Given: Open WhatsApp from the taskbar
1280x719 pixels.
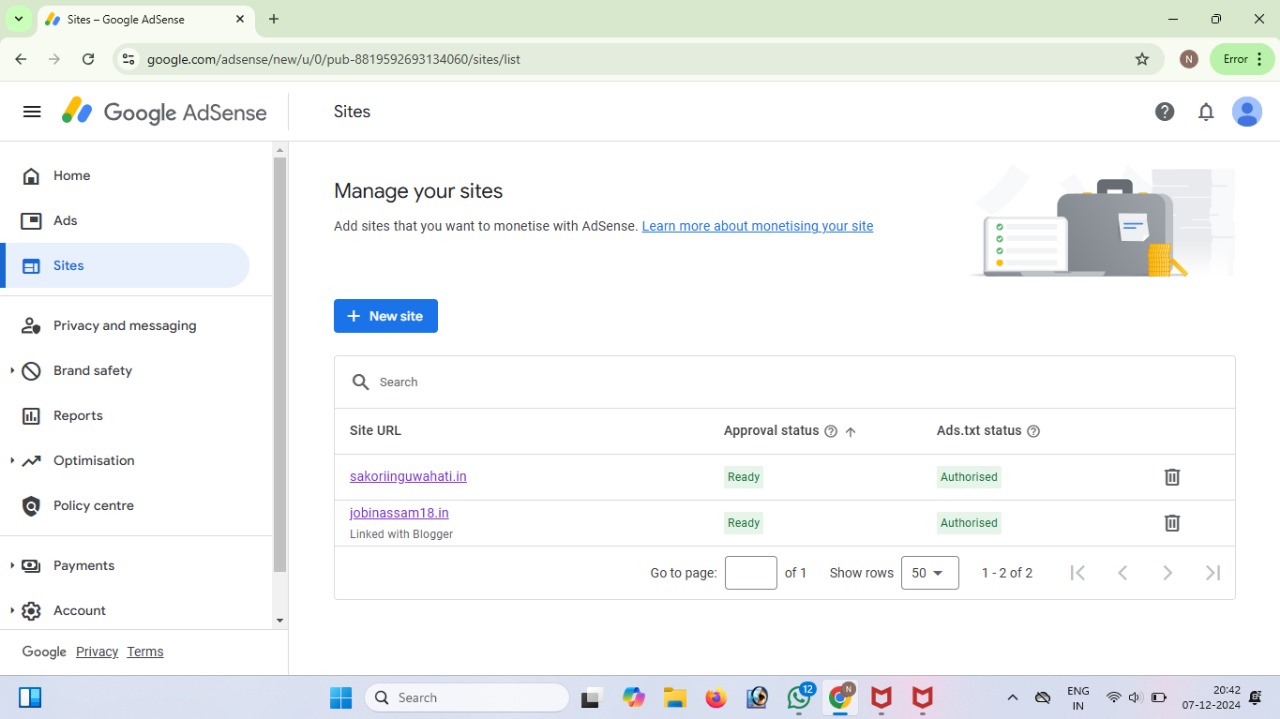Looking at the screenshot, I should tap(799, 698).
